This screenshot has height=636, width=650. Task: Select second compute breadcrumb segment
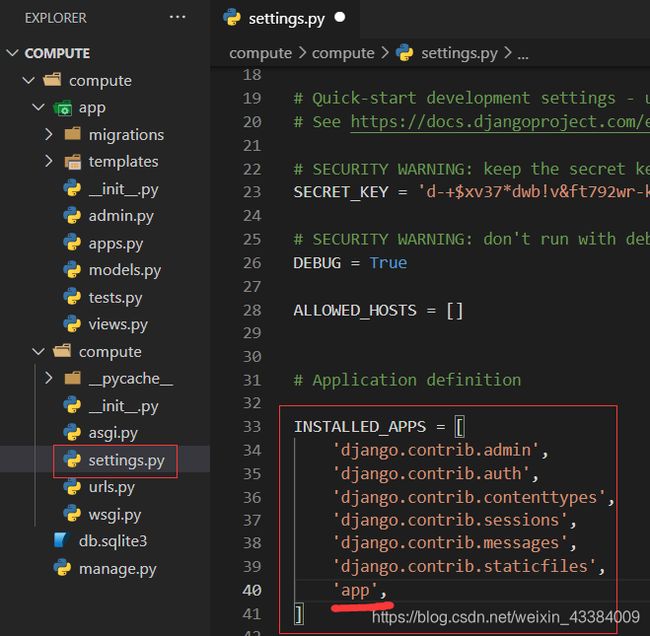point(343,53)
